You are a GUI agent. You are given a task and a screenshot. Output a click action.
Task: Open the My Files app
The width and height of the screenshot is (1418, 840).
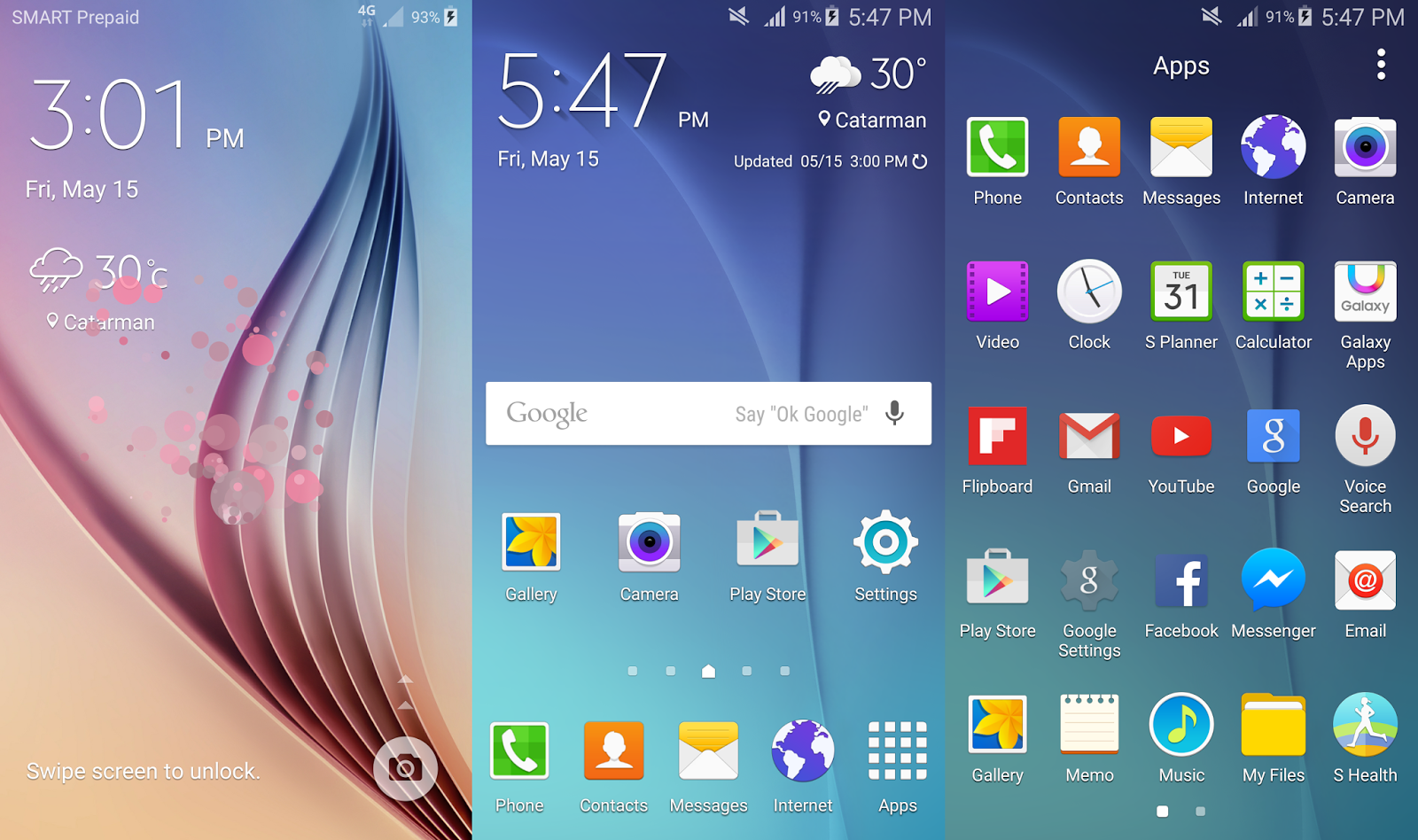(1274, 739)
